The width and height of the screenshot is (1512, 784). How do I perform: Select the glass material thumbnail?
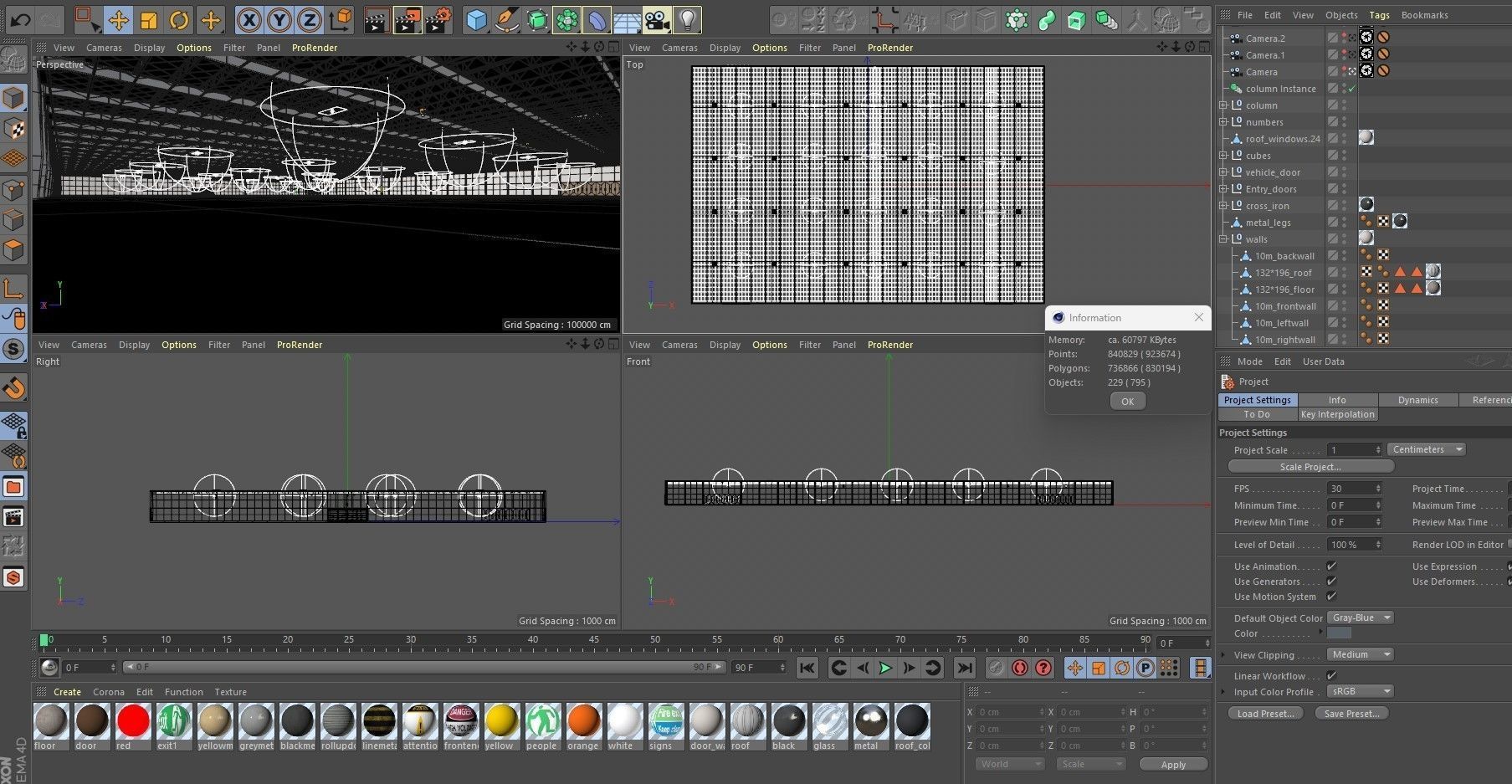point(829,727)
